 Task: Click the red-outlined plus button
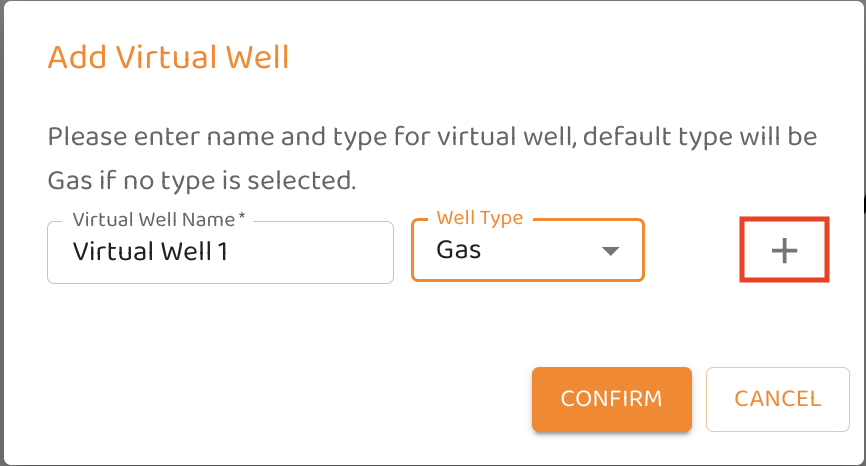784,251
